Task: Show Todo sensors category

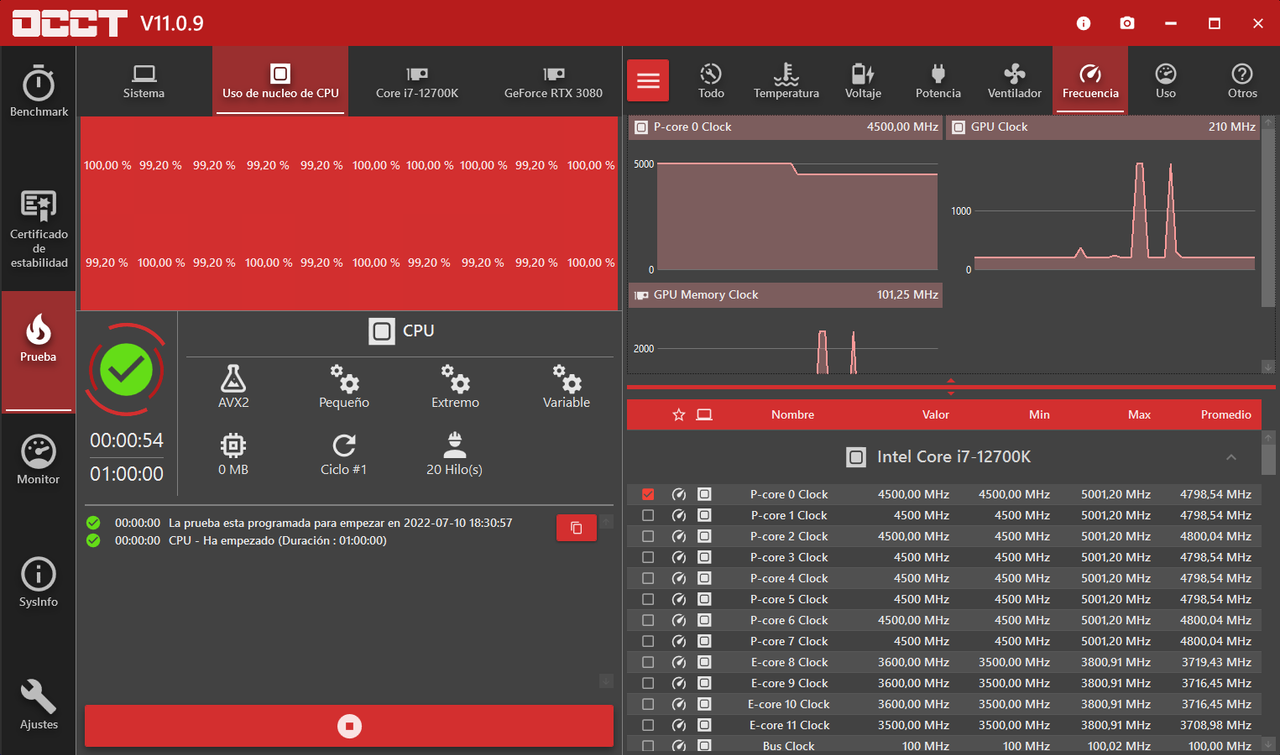Action: [711, 81]
